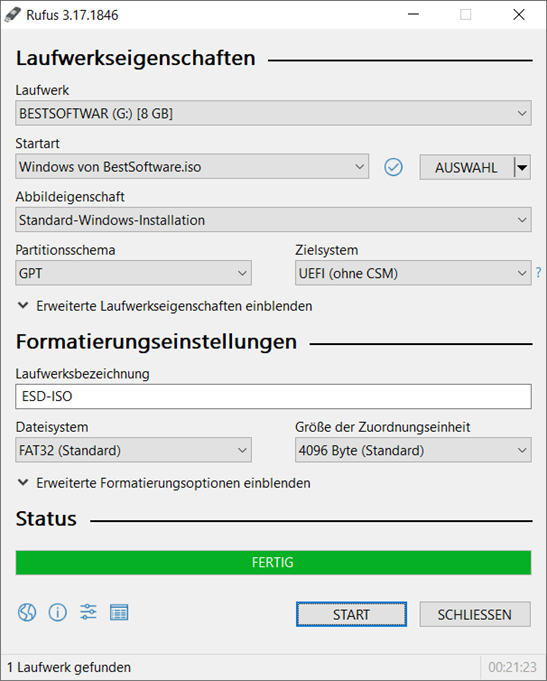The height and width of the screenshot is (681, 547).
Task: Open the About info icon
Action: coord(58,612)
